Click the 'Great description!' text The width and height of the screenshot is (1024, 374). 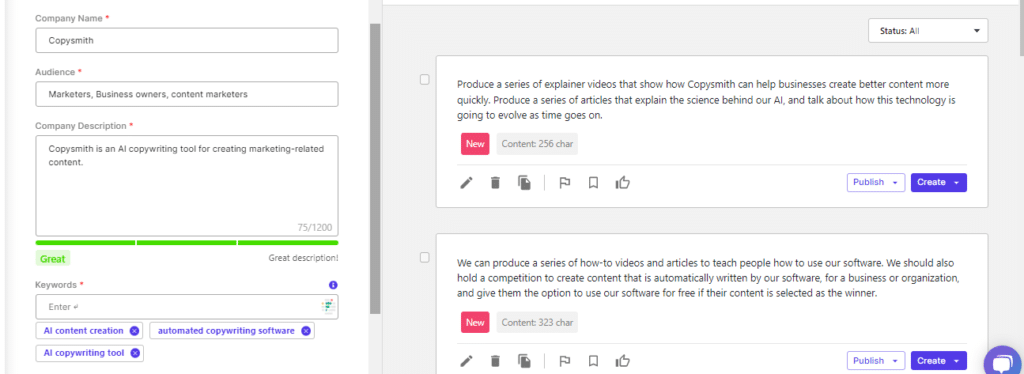coord(304,258)
